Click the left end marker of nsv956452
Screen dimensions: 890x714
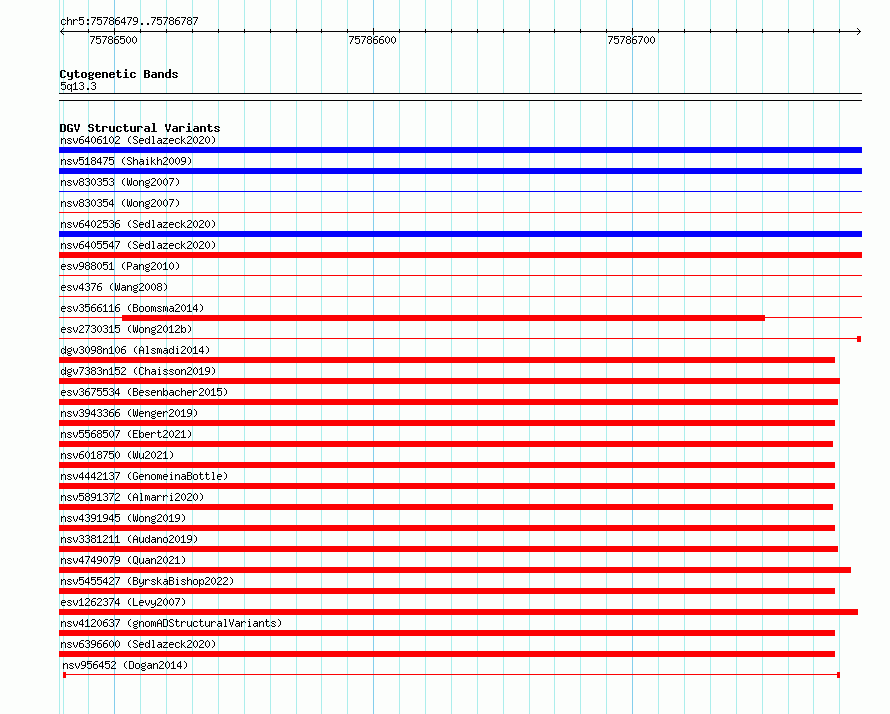[65, 675]
